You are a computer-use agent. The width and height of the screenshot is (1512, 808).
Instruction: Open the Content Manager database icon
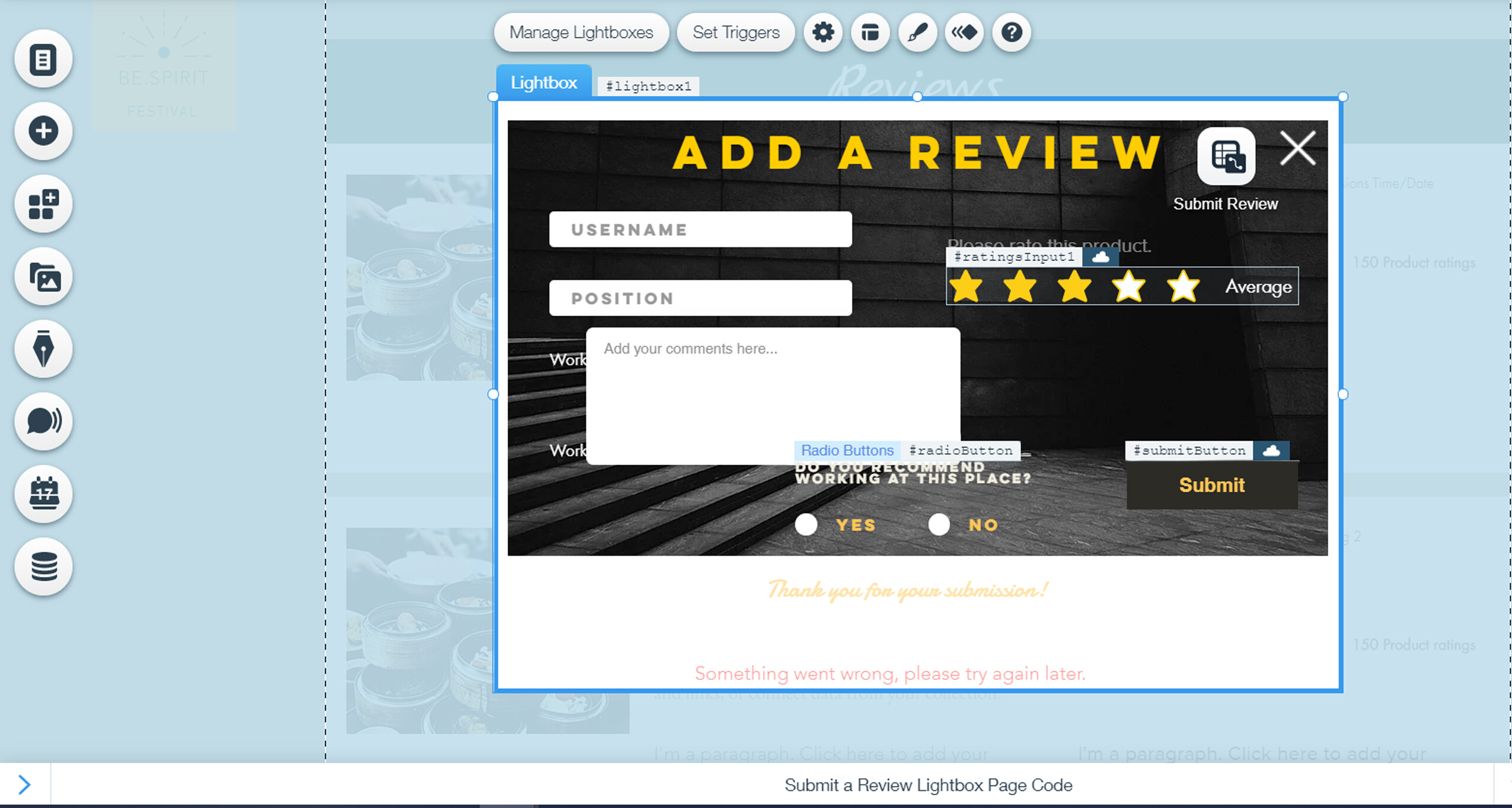coord(43,567)
